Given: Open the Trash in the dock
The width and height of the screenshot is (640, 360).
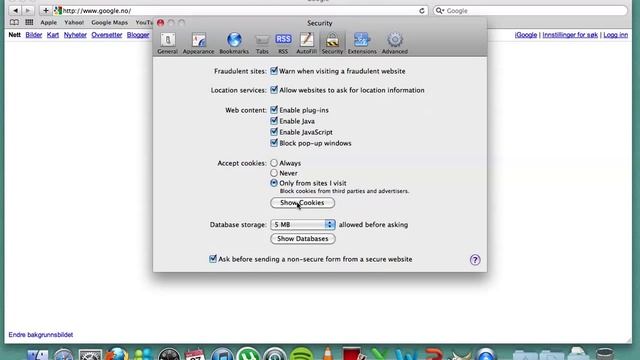Looking at the screenshot, I should (605, 354).
